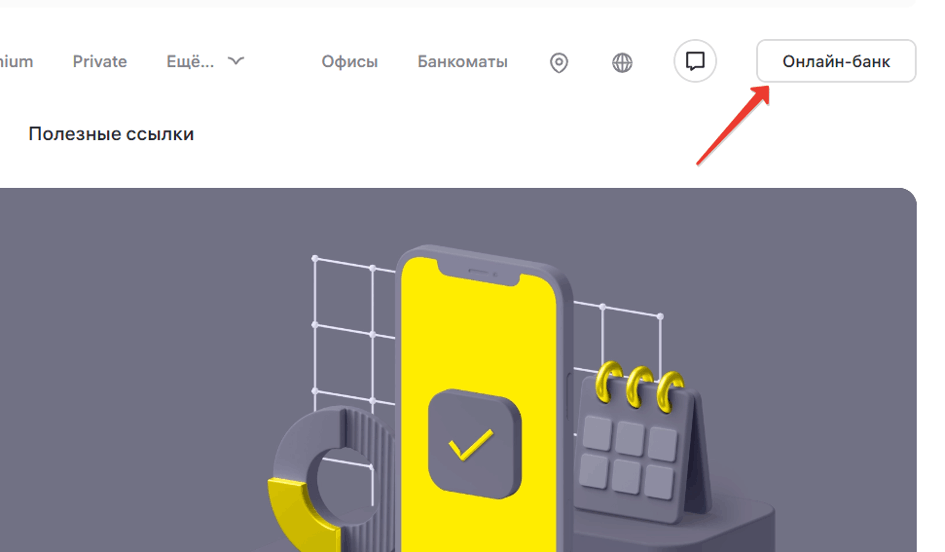This screenshot has width=945, height=552.
Task: Go to Офисы link
Action: coord(350,61)
